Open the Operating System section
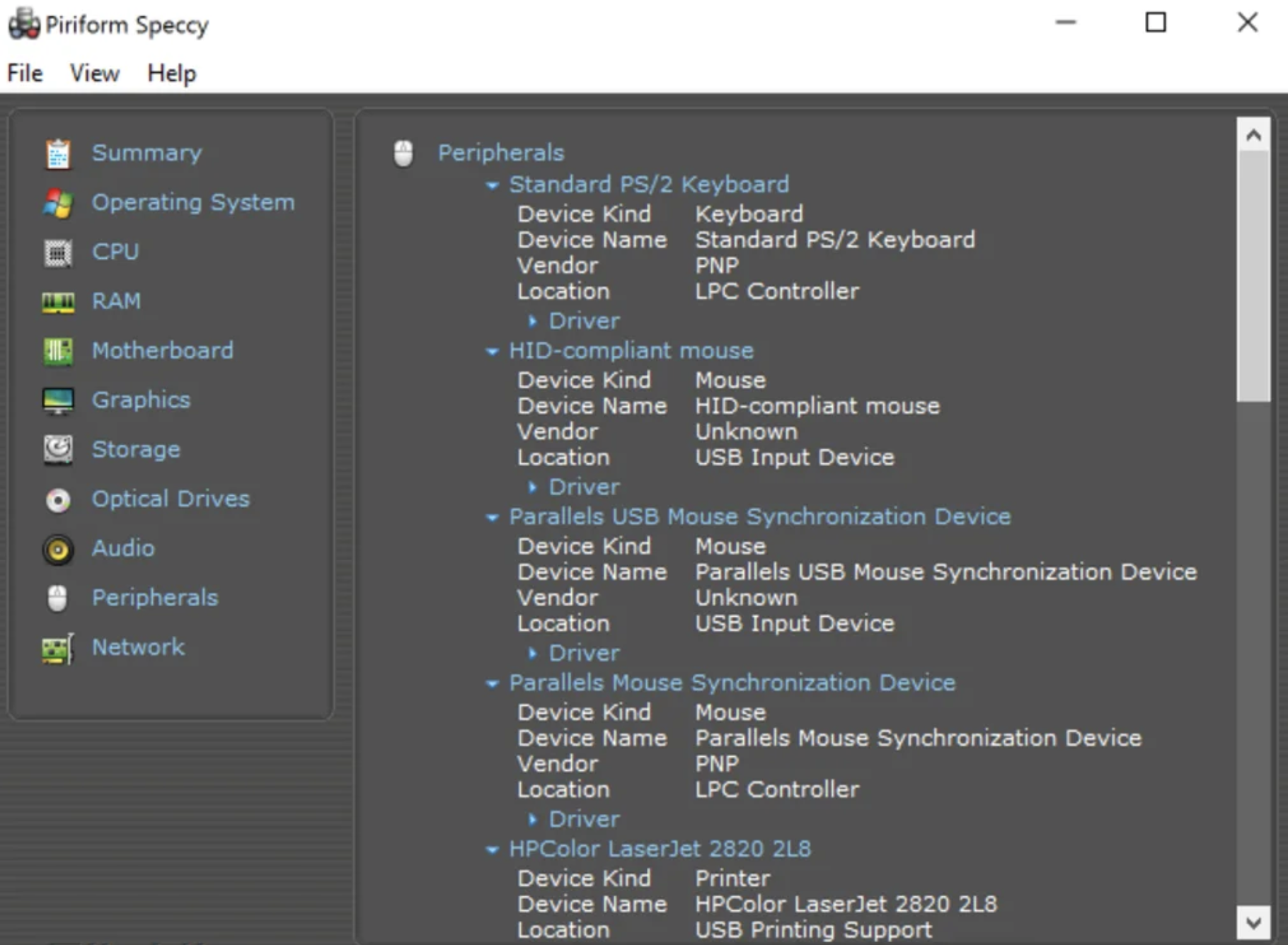The width and height of the screenshot is (1288, 945). pos(193,202)
